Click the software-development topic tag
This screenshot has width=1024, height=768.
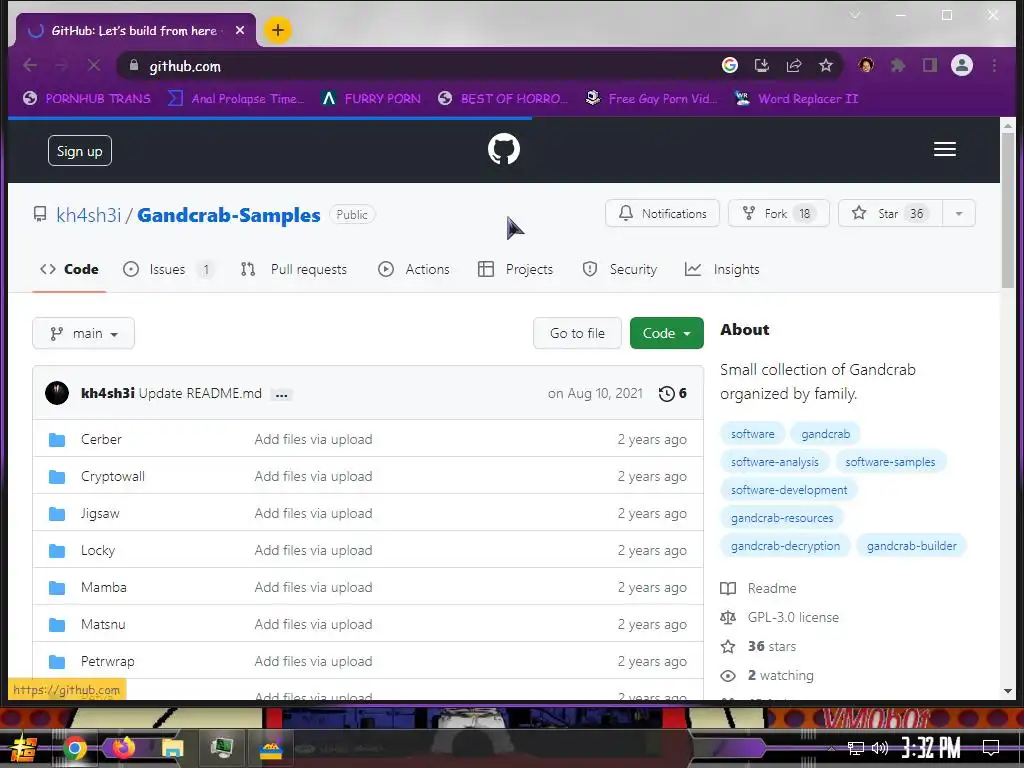789,490
